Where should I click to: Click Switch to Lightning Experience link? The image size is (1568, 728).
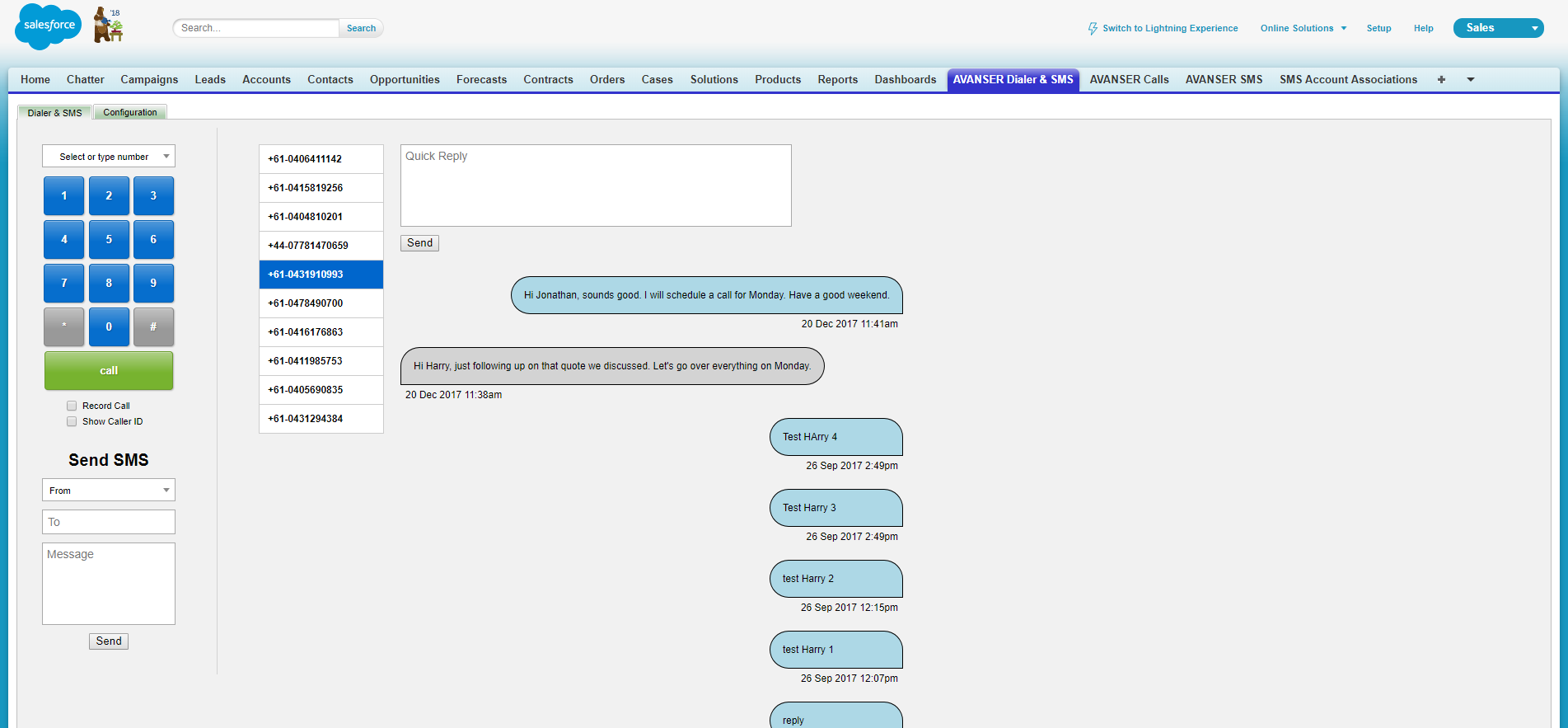(x=1170, y=28)
